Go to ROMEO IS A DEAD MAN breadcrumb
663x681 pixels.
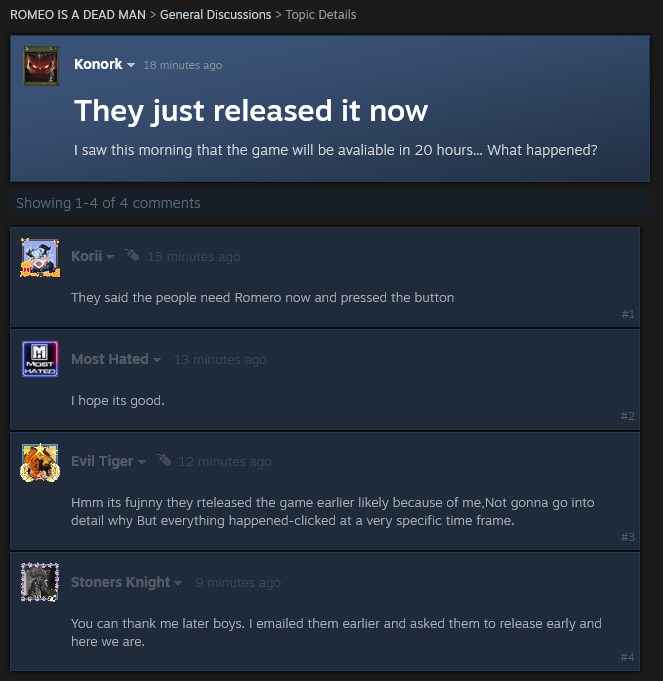pos(78,15)
